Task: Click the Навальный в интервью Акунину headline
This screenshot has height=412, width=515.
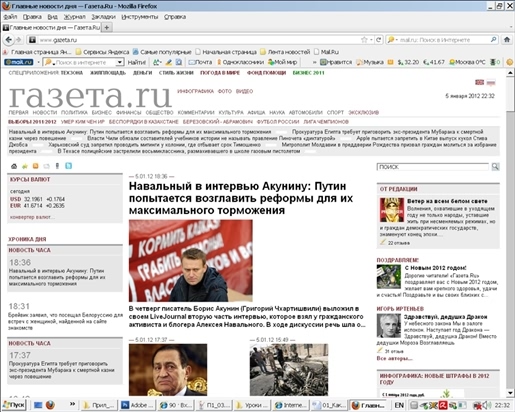Action: (241, 198)
